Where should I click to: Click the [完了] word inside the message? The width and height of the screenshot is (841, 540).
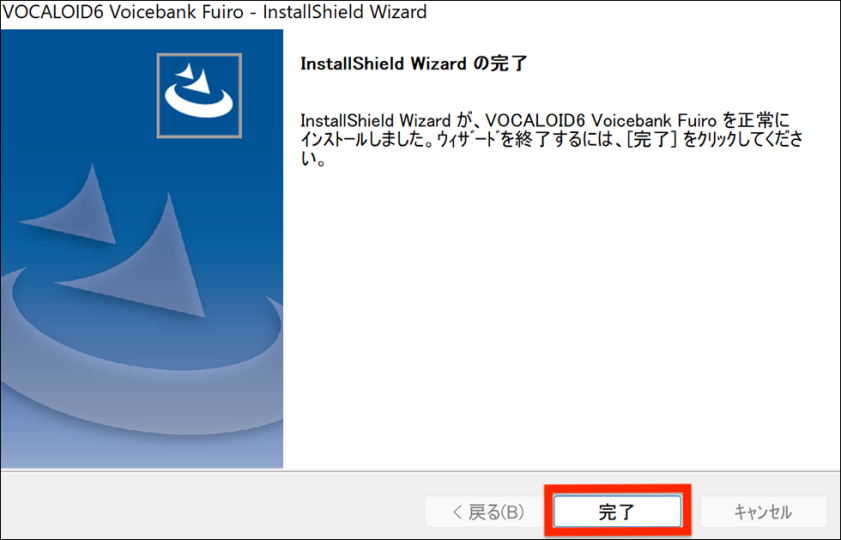point(652,139)
